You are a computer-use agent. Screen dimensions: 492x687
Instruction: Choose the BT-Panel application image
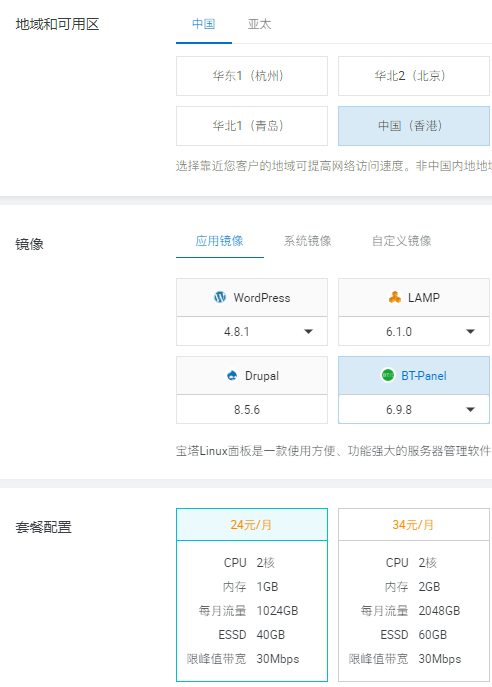pos(414,375)
